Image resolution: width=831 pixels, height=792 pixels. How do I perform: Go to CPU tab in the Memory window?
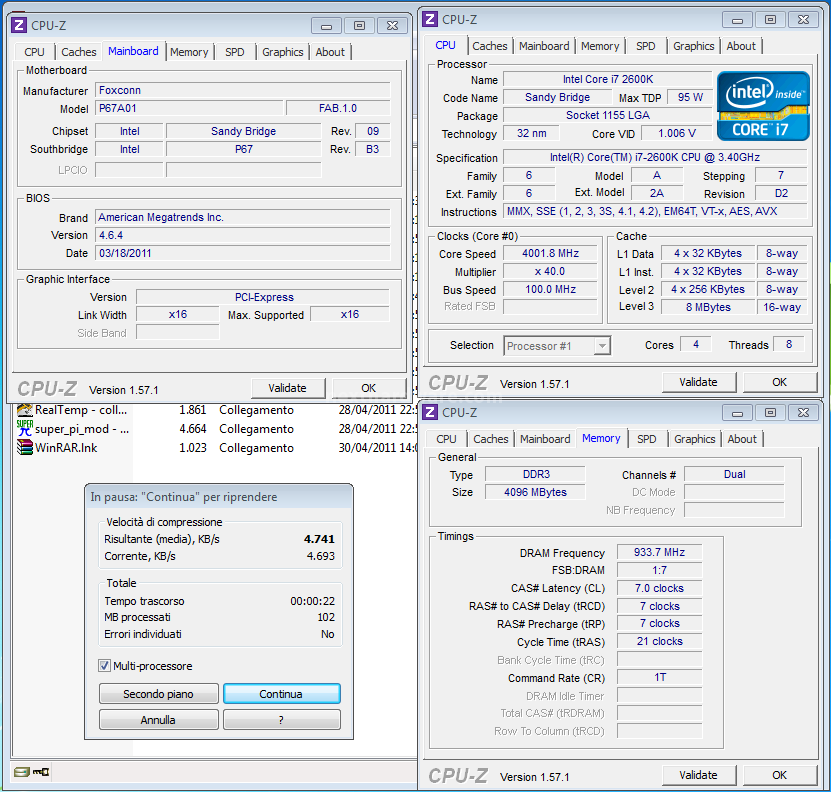click(x=446, y=439)
